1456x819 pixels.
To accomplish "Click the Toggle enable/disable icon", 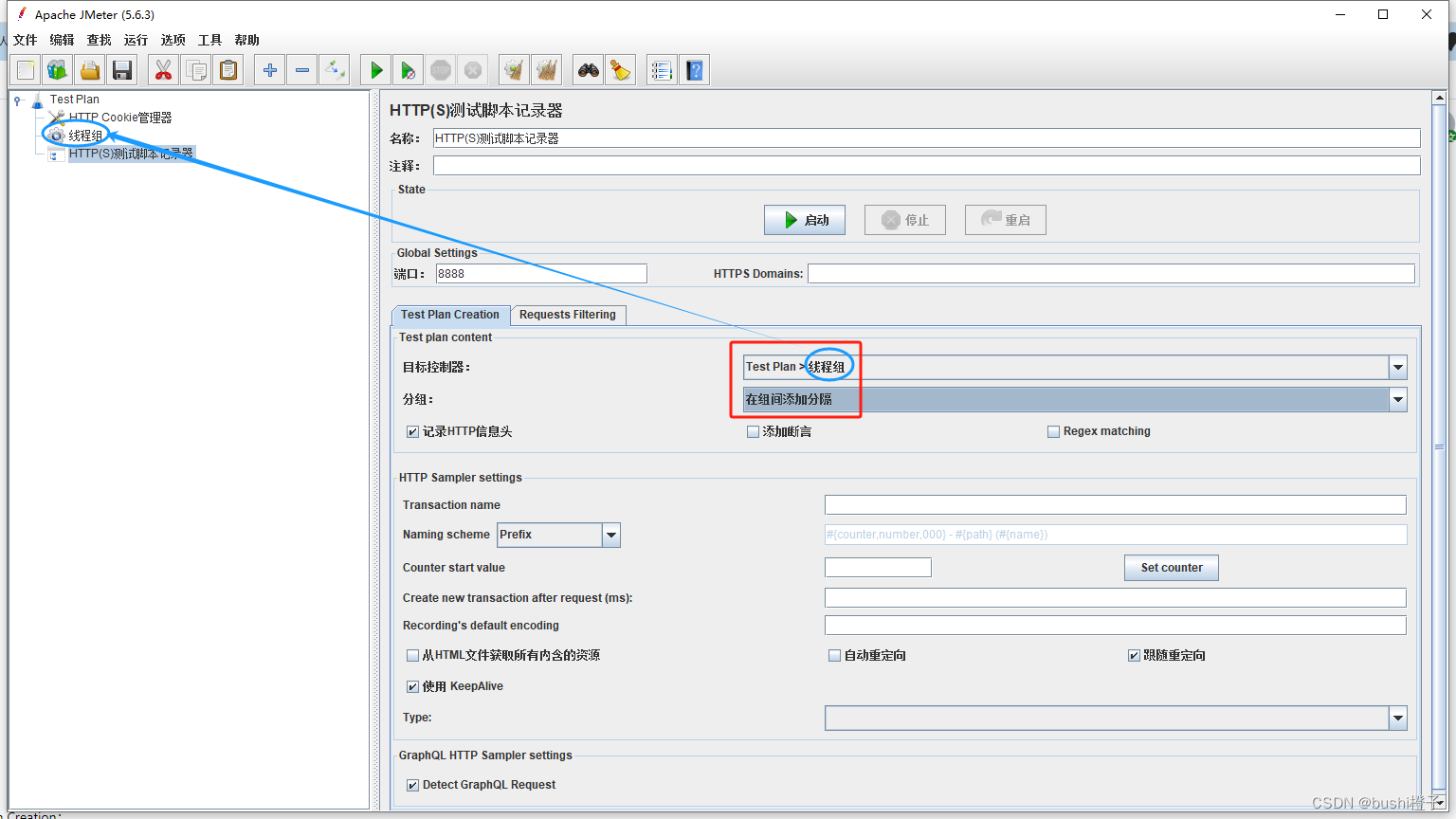I will pos(335,70).
